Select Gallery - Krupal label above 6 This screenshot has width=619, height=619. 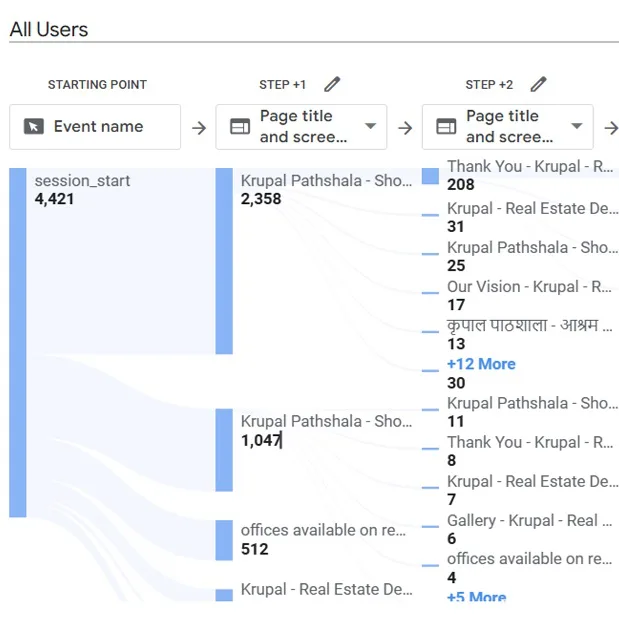tap(529, 521)
